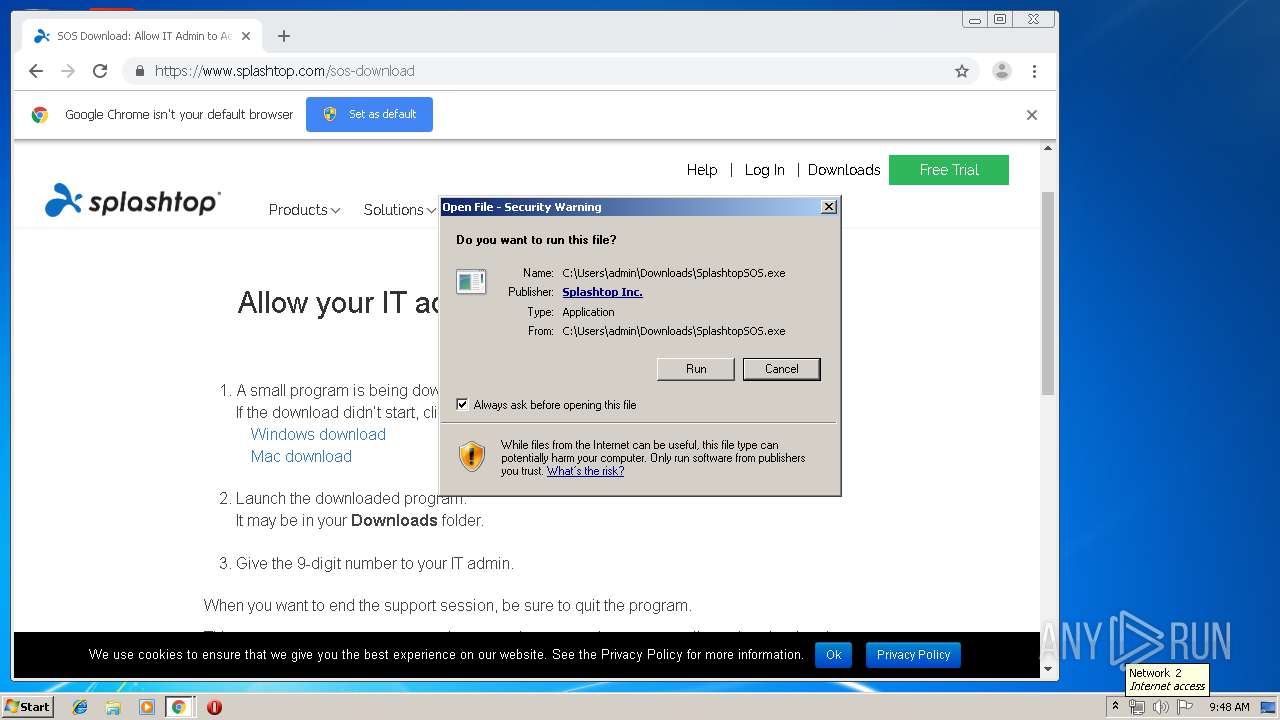Open the What's the risk? link
This screenshot has height=720, width=1280.
click(585, 471)
